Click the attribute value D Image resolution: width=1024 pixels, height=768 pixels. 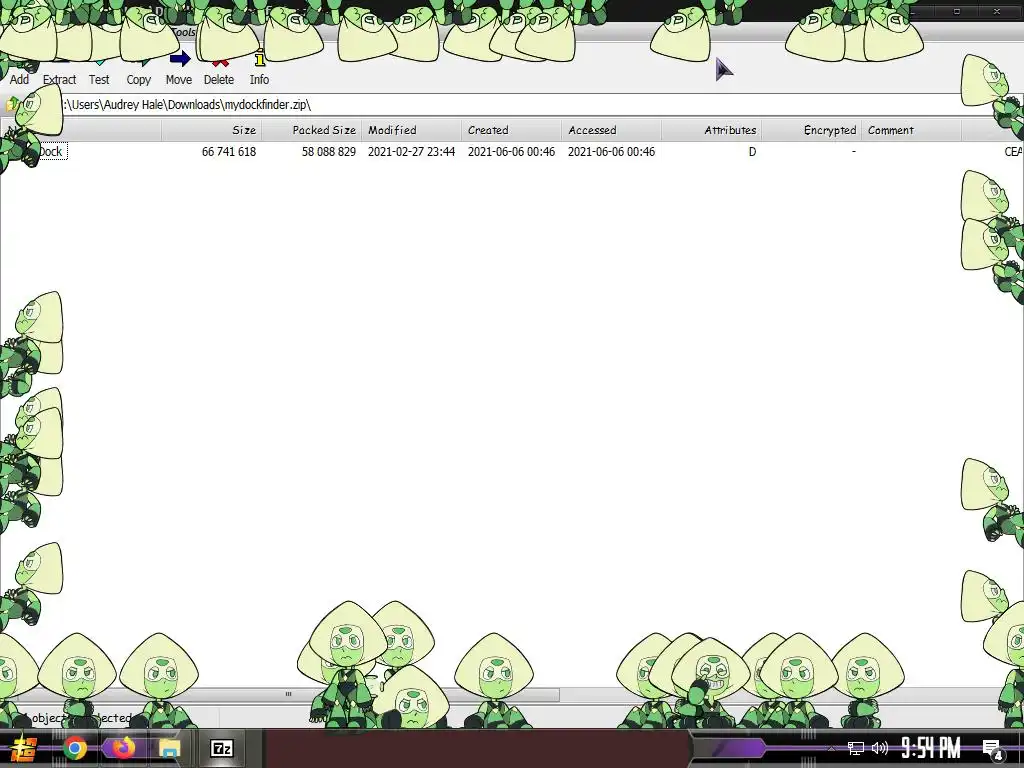coord(752,152)
